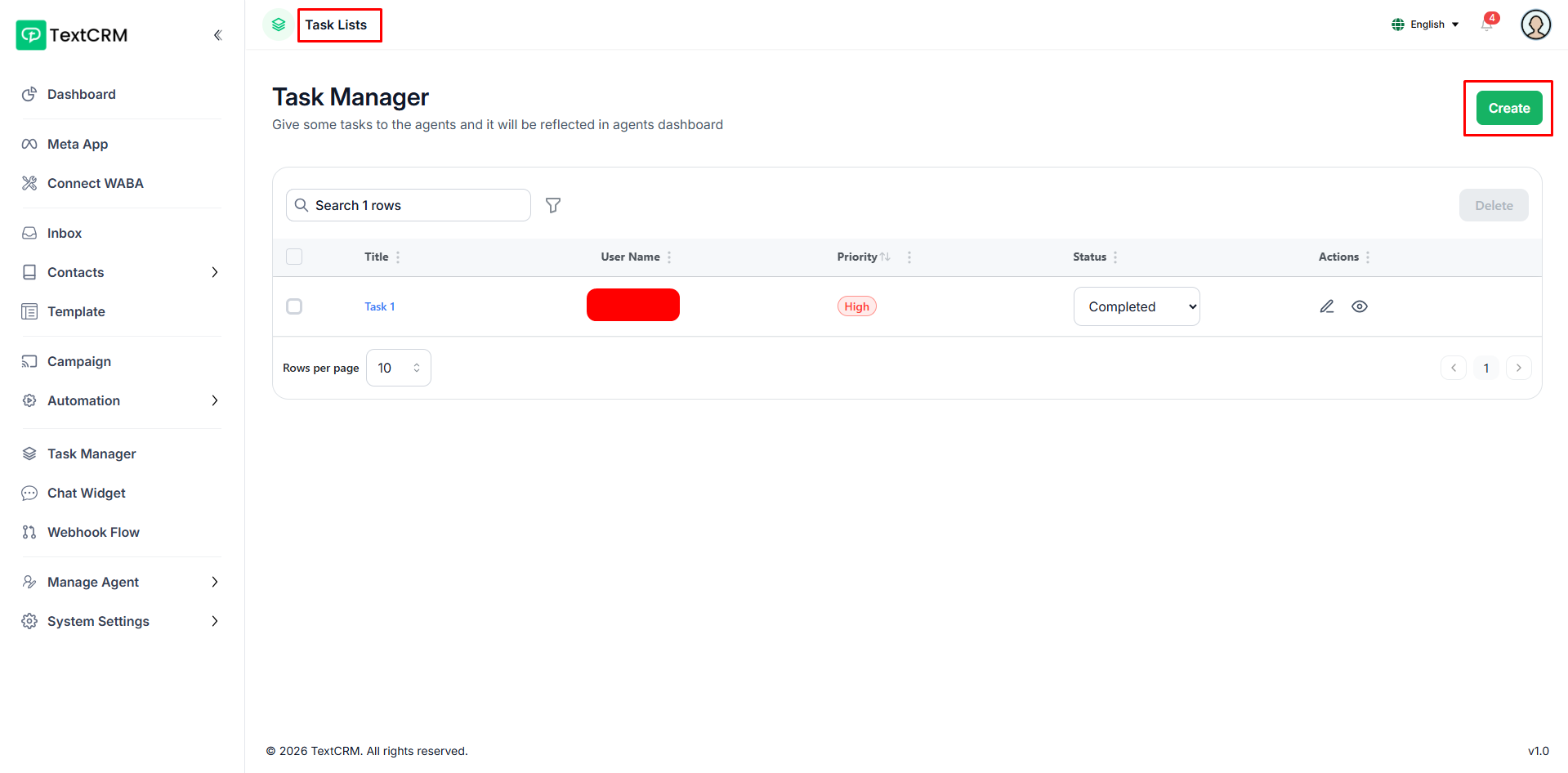The width and height of the screenshot is (1568, 773).
Task: Open the user profile avatar
Action: [1535, 25]
